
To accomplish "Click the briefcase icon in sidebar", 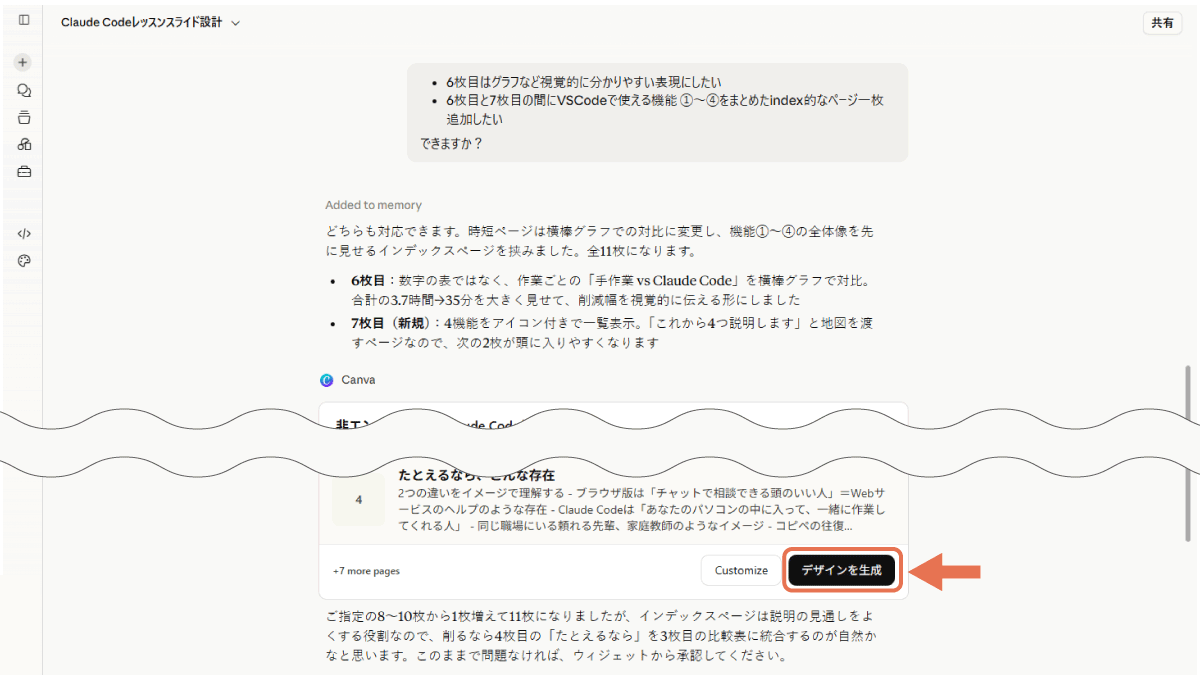I will pos(24,172).
